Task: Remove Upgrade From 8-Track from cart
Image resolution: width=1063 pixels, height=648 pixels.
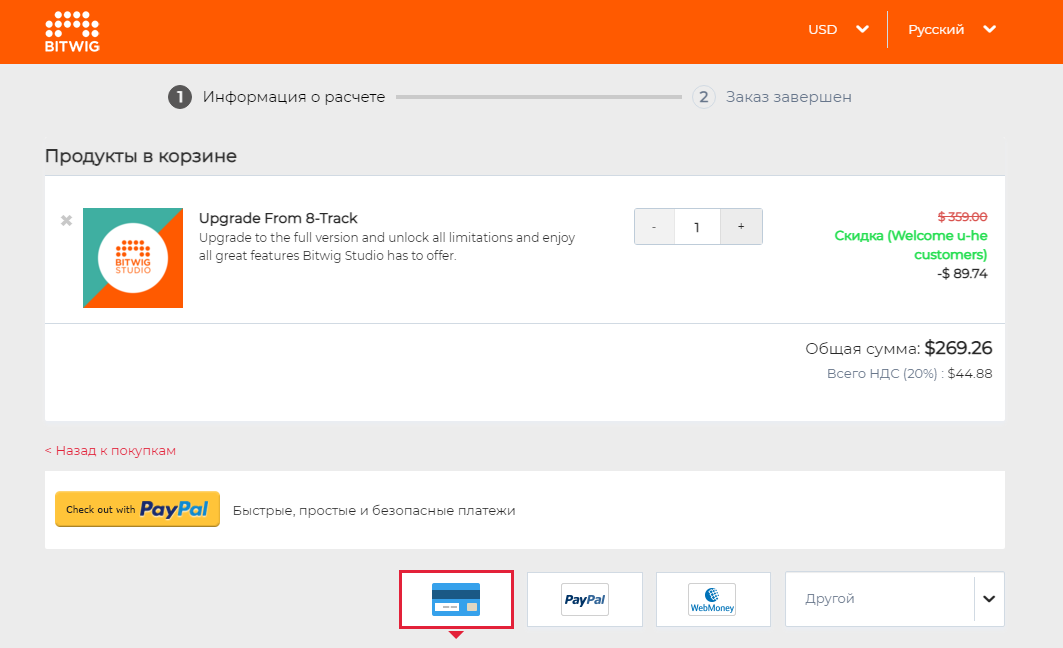Action: (x=66, y=220)
